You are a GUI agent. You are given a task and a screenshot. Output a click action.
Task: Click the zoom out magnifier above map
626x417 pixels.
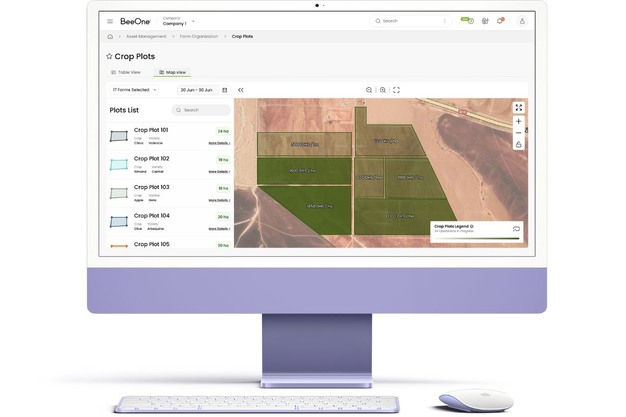(x=369, y=90)
